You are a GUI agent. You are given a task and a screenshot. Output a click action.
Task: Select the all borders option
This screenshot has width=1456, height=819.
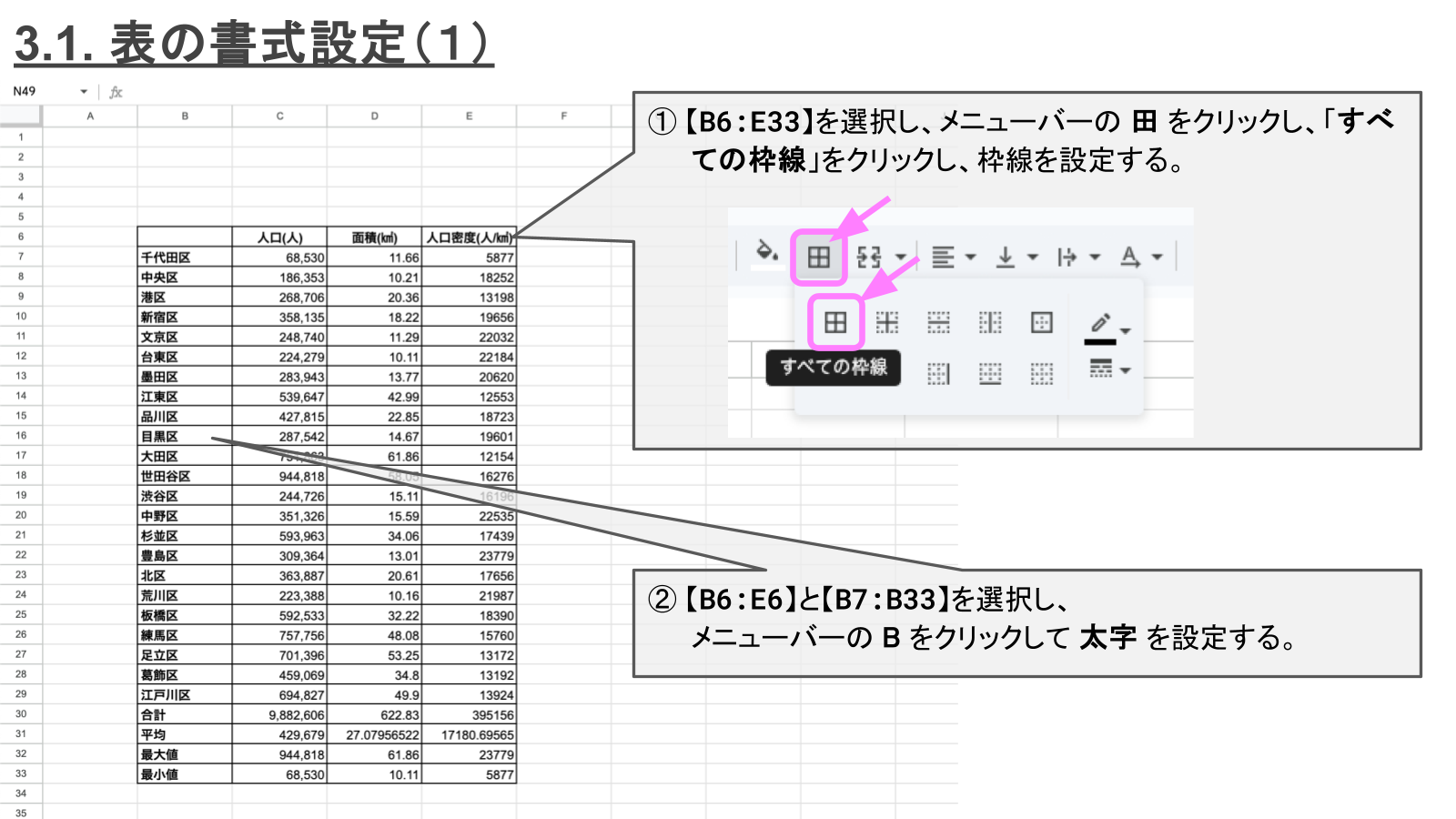835,322
